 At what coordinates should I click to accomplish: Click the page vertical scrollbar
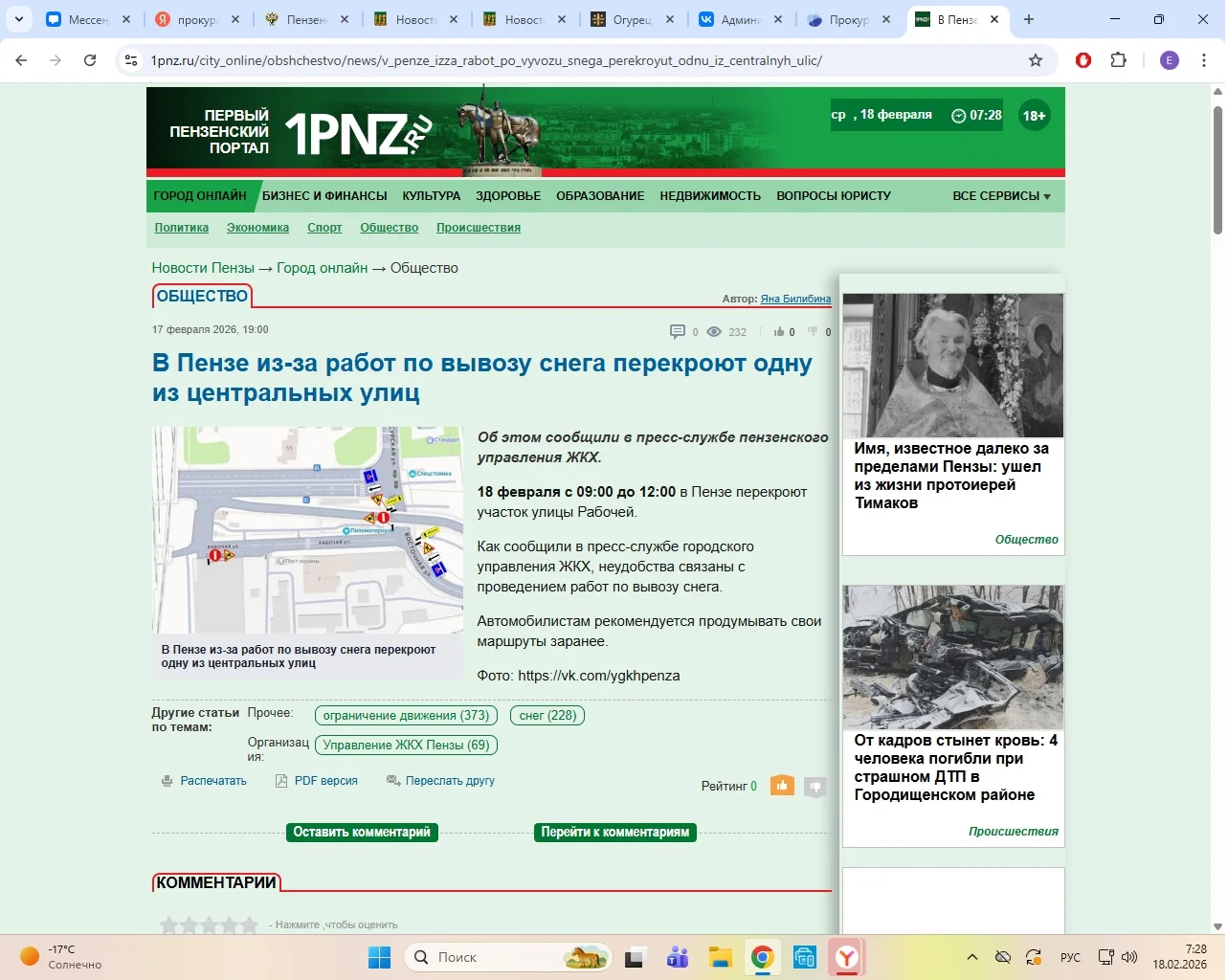click(x=1217, y=172)
